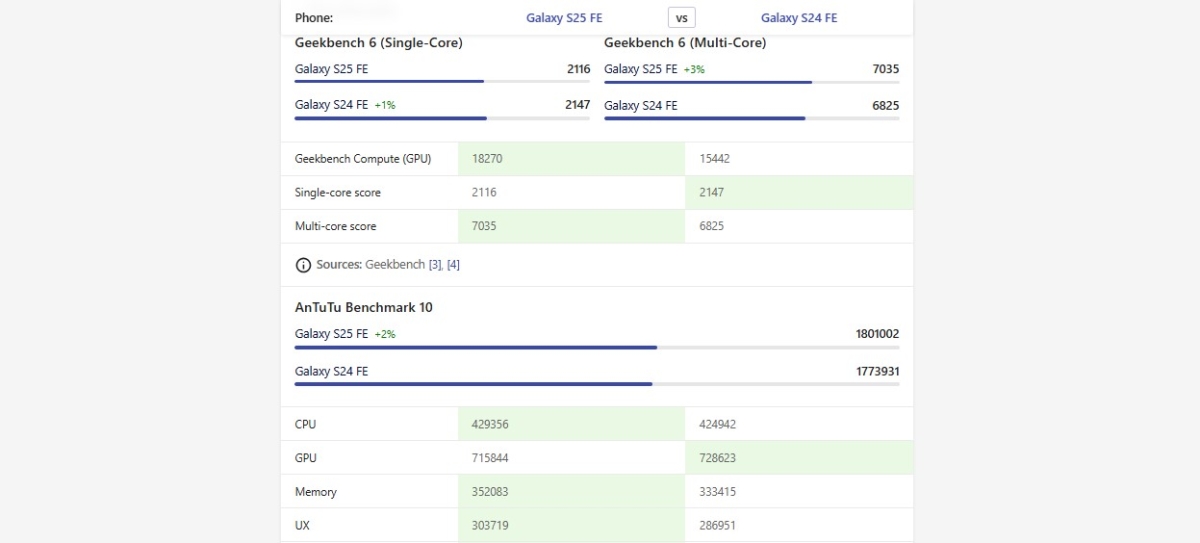Click the 'Multi-core score' row label
This screenshot has height=543, width=1200.
tap(336, 226)
